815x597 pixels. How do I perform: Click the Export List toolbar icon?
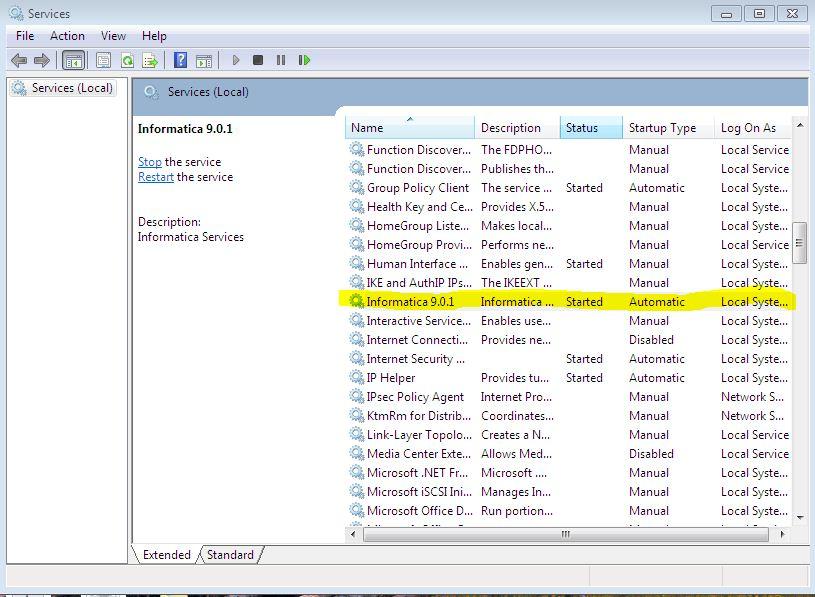[x=150, y=60]
